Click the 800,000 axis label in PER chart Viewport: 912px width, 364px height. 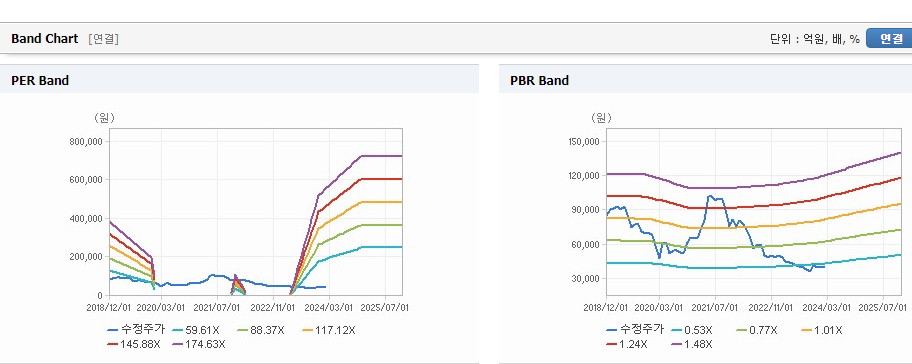pyautogui.click(x=86, y=141)
